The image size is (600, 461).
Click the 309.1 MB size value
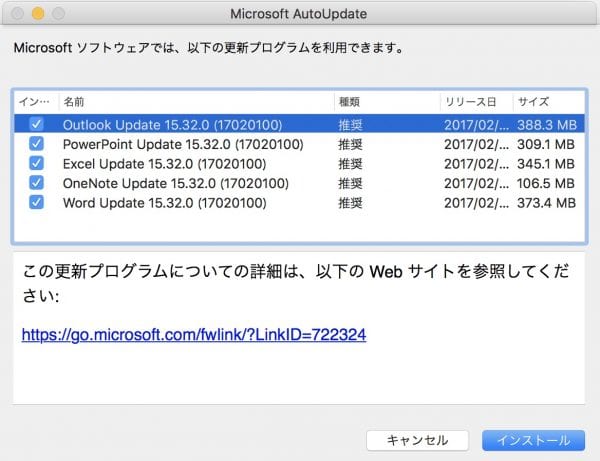point(546,145)
